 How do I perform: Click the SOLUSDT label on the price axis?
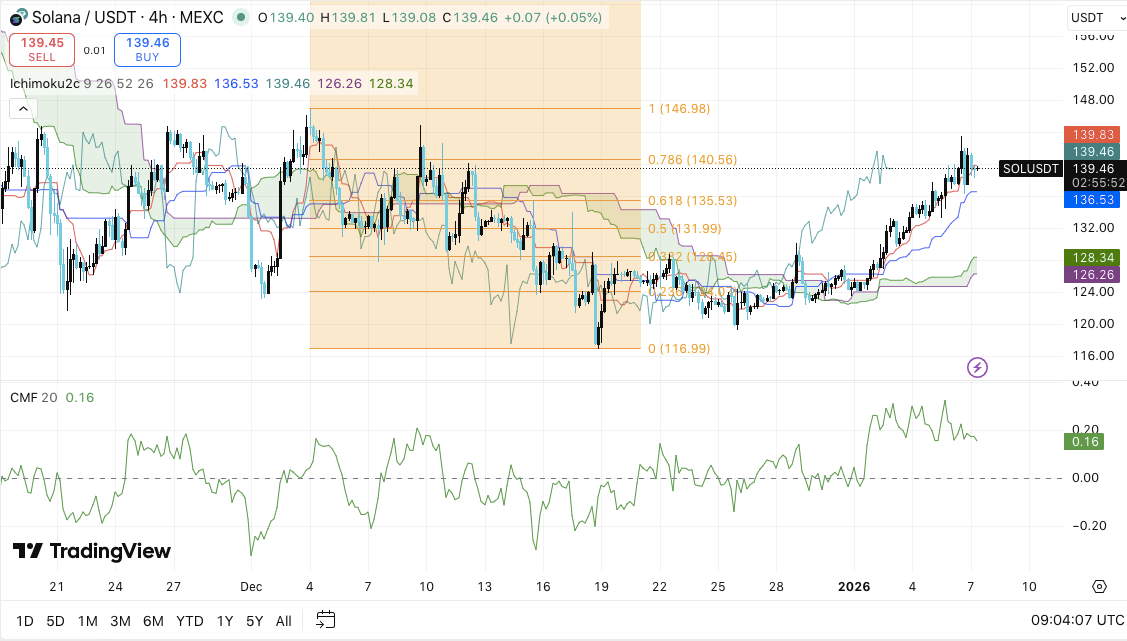(x=1030, y=168)
